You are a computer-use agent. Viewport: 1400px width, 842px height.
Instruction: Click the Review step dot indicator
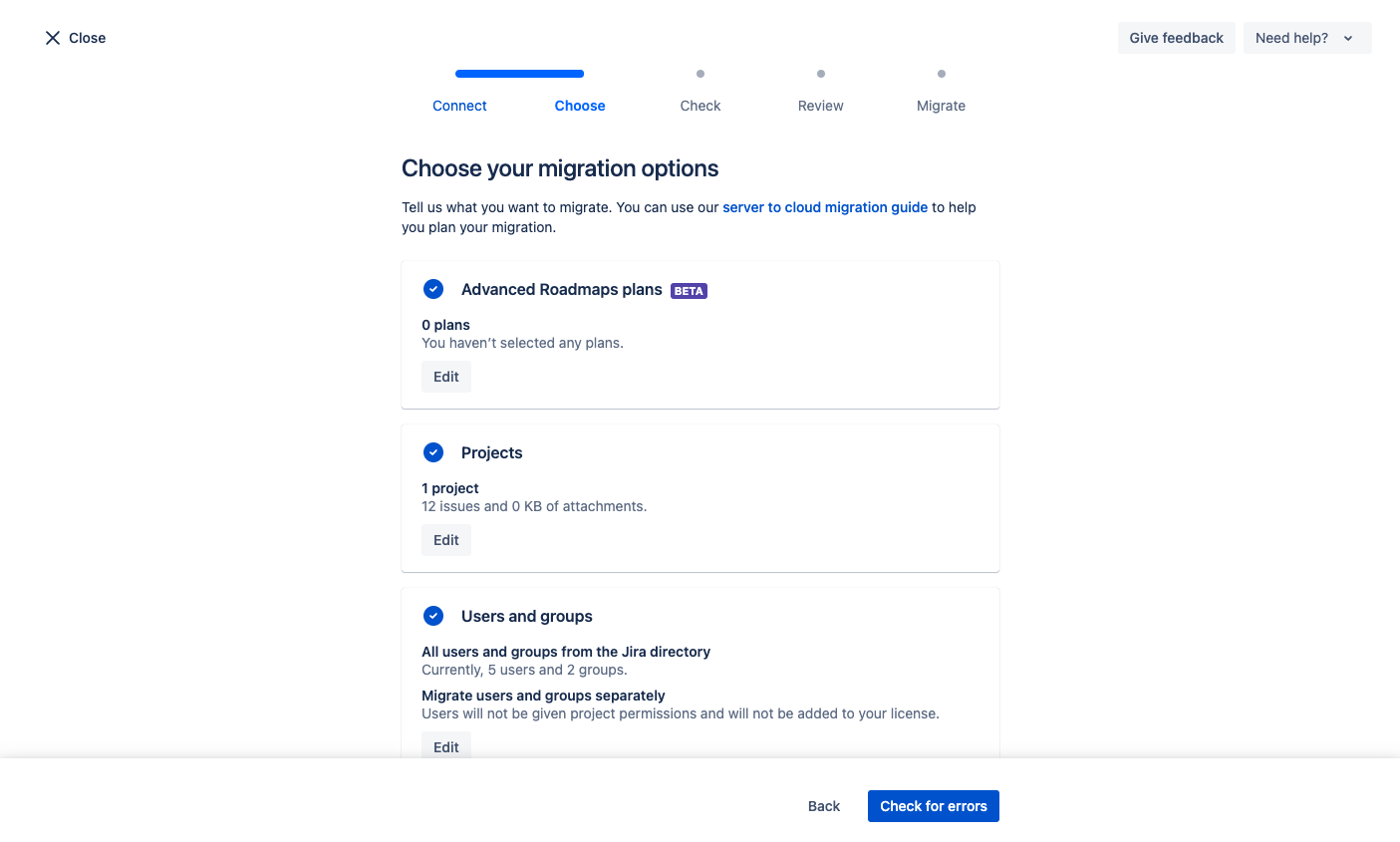click(x=821, y=74)
